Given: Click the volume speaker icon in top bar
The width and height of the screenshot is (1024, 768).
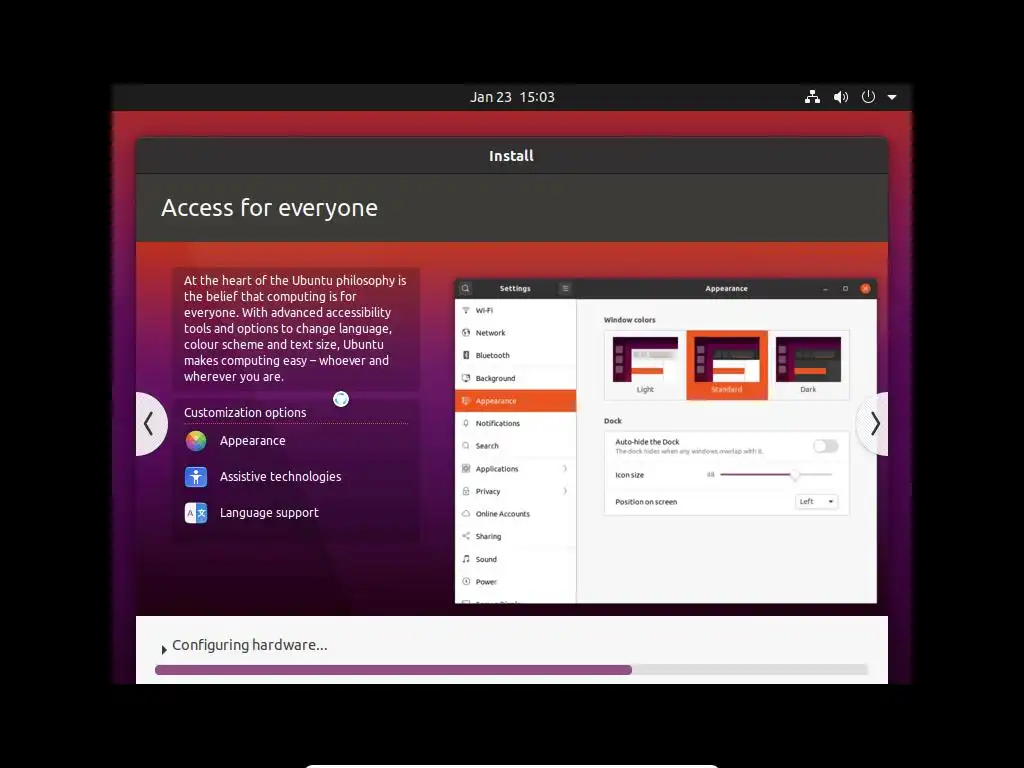Looking at the screenshot, I should point(840,97).
